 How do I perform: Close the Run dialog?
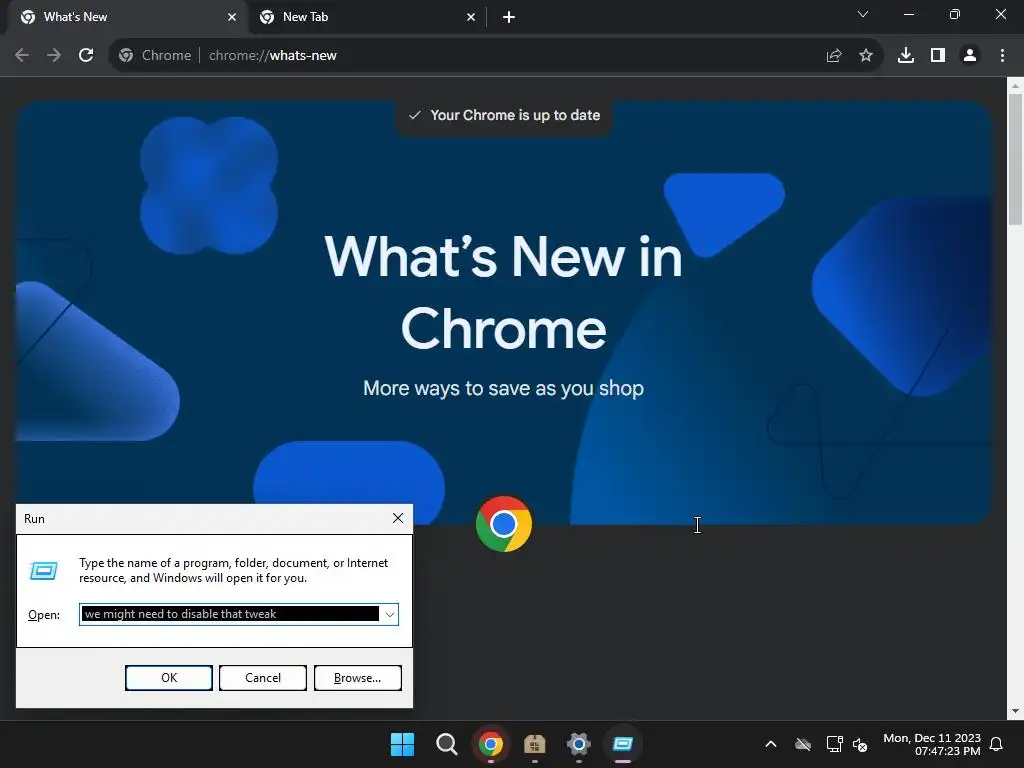click(398, 519)
